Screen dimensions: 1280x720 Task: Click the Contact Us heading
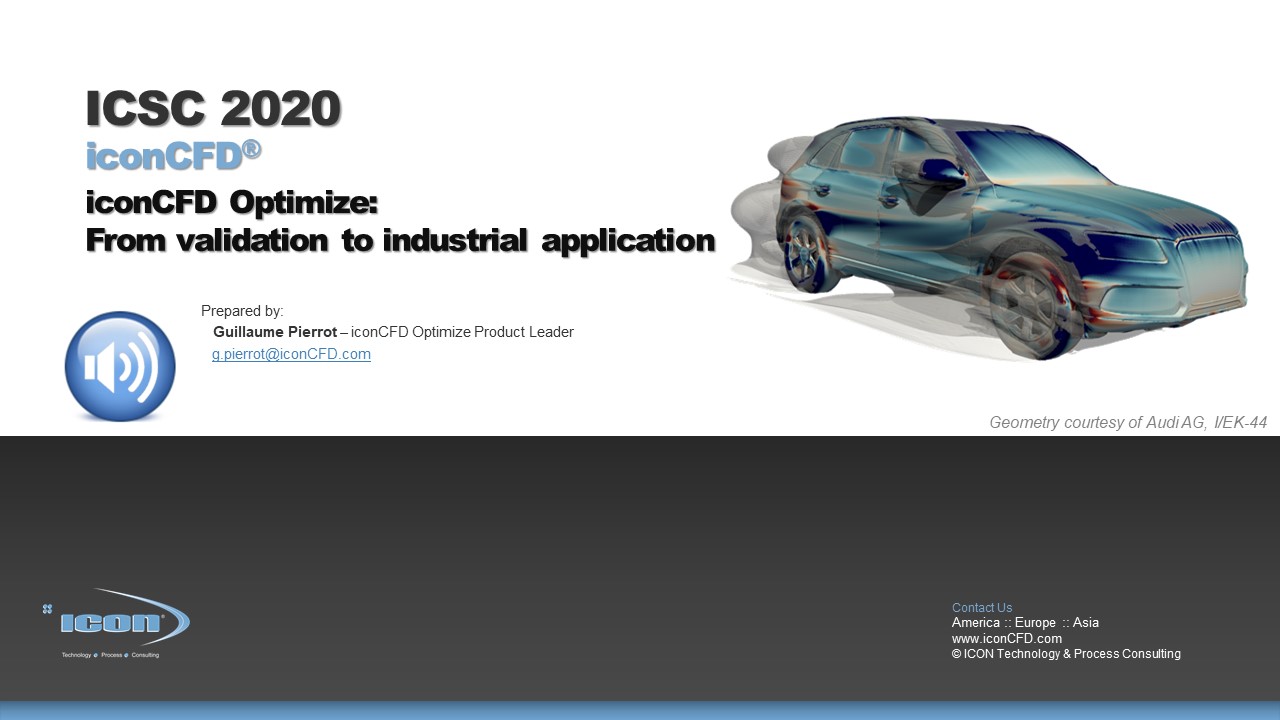point(981,608)
